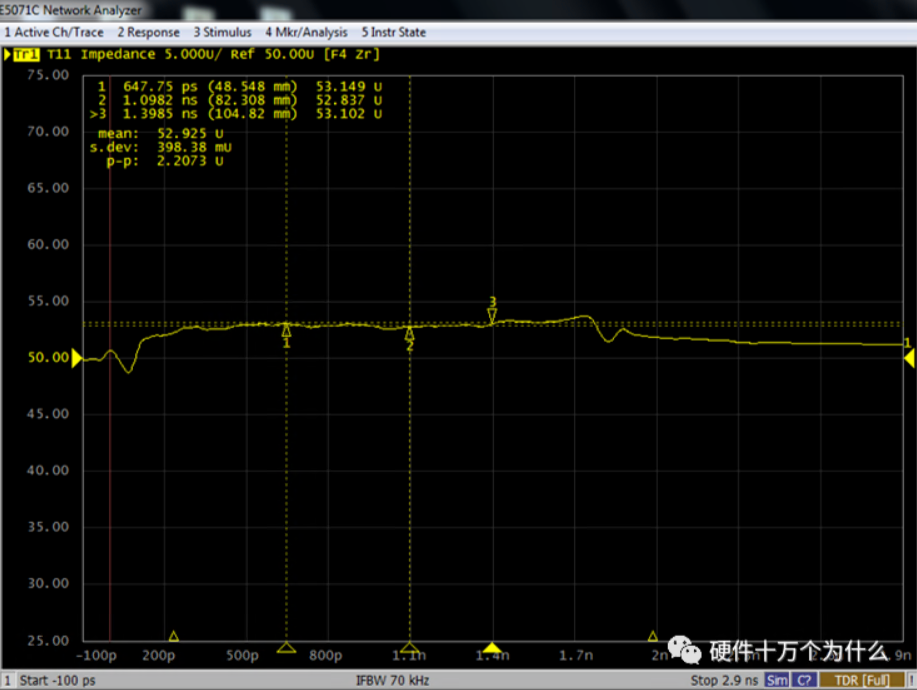This screenshot has height=690, width=917.
Task: Open the 4 Mkr/Analysis menu
Action: click(x=307, y=32)
